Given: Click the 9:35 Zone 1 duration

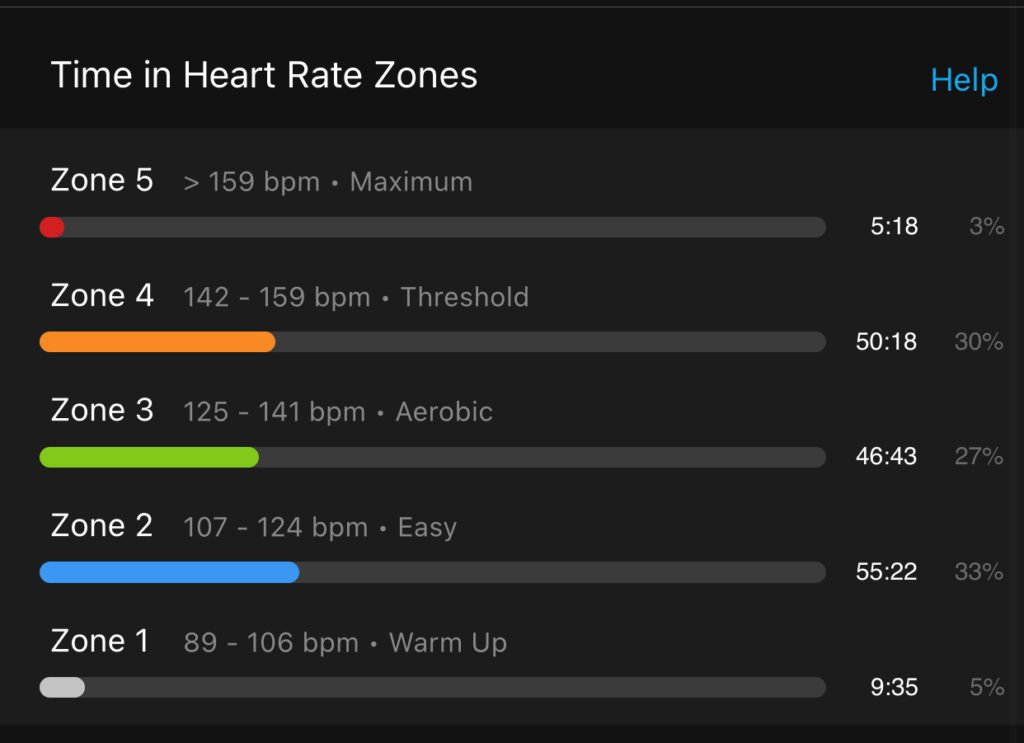Looking at the screenshot, I should pos(894,687).
